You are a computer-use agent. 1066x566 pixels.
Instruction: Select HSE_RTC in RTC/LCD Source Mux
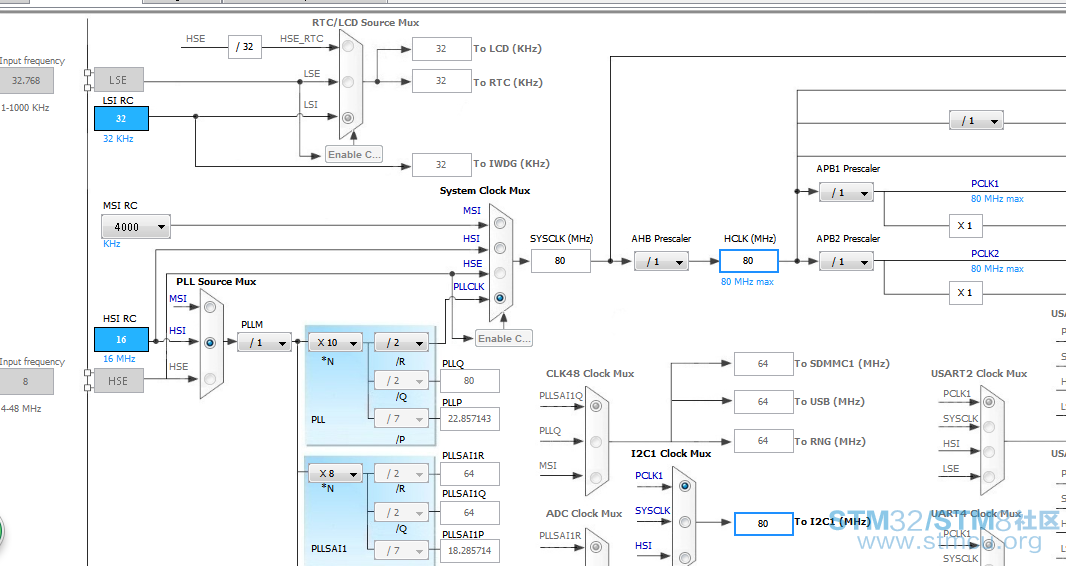coord(348,47)
